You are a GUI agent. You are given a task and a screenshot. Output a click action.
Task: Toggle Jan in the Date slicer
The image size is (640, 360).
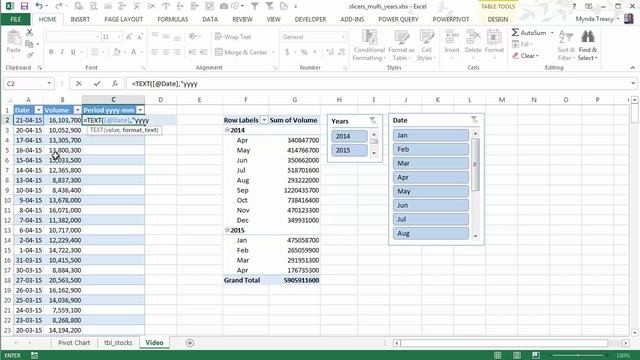(x=431, y=135)
